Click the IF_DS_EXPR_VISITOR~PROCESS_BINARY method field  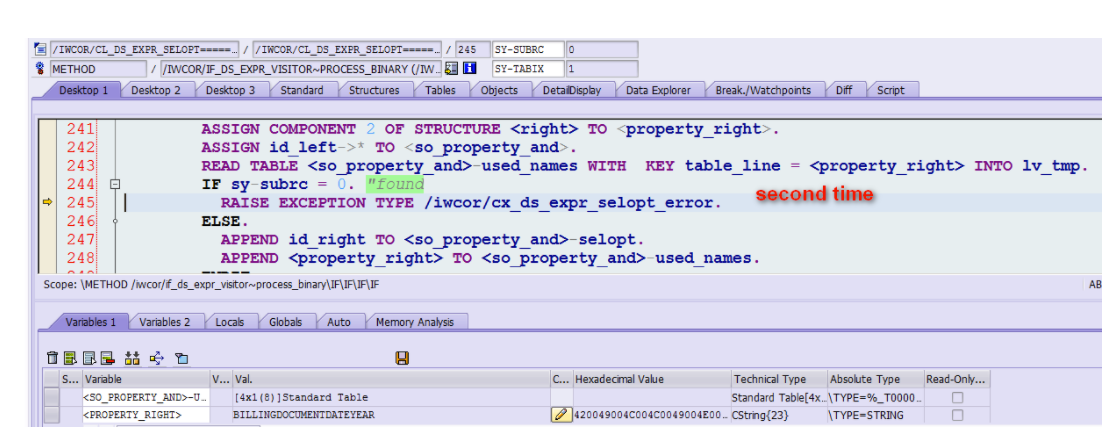coord(301,69)
